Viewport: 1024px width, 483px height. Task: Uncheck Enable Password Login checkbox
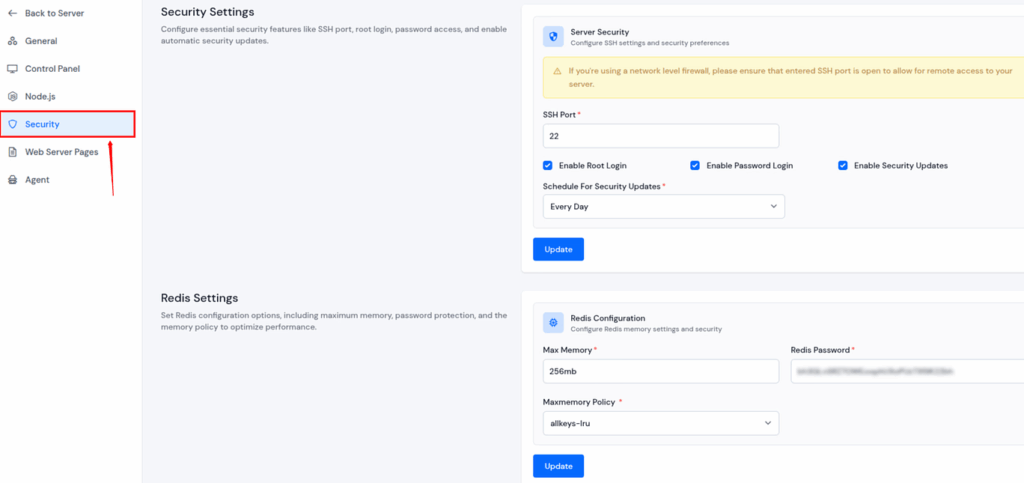695,165
